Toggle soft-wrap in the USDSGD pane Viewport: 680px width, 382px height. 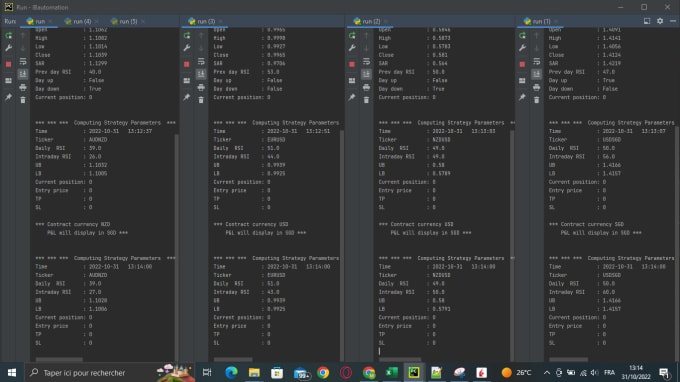pos(536,62)
